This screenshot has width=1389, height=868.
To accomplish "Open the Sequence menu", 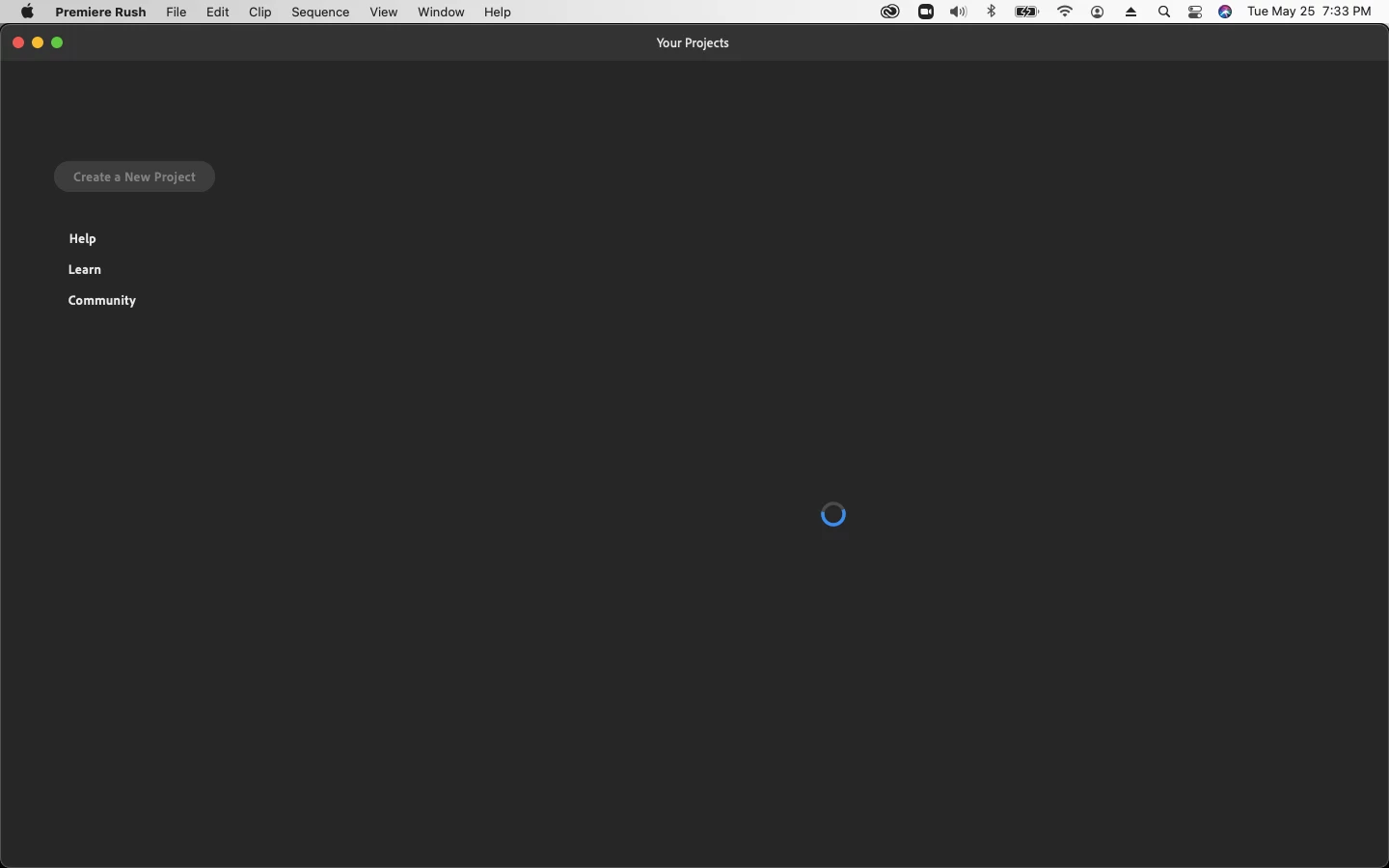I will [320, 12].
